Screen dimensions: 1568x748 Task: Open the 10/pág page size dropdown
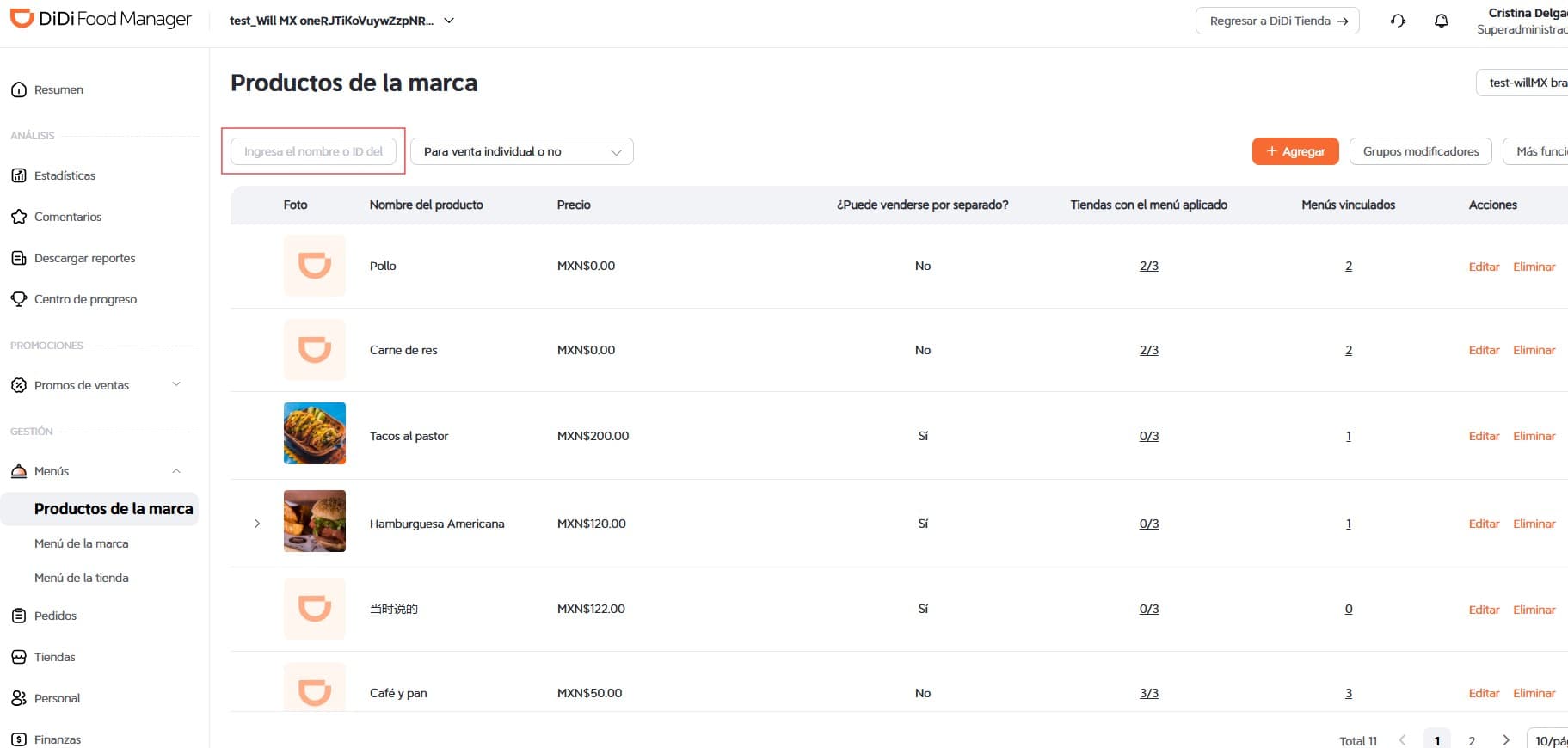tap(1548, 740)
